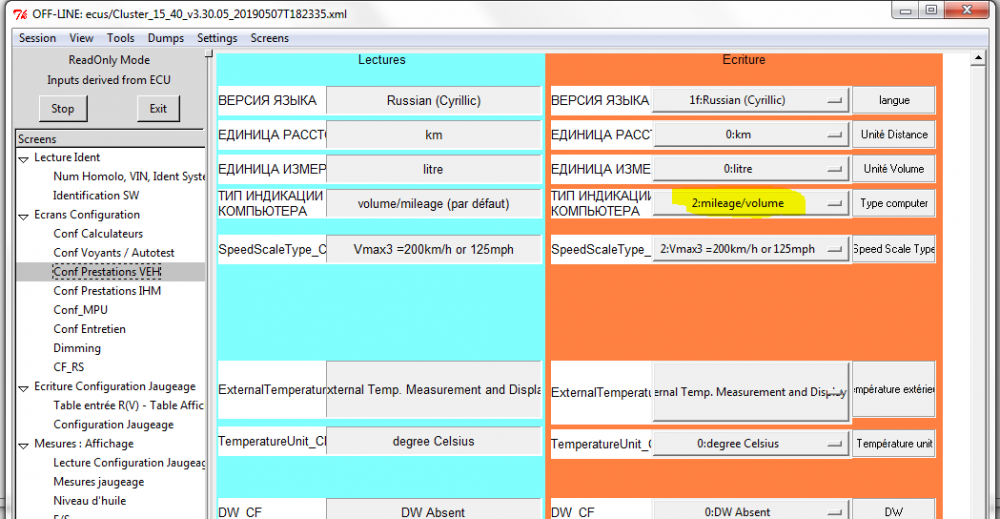Open Conf Calculateurs screen

click(98, 234)
